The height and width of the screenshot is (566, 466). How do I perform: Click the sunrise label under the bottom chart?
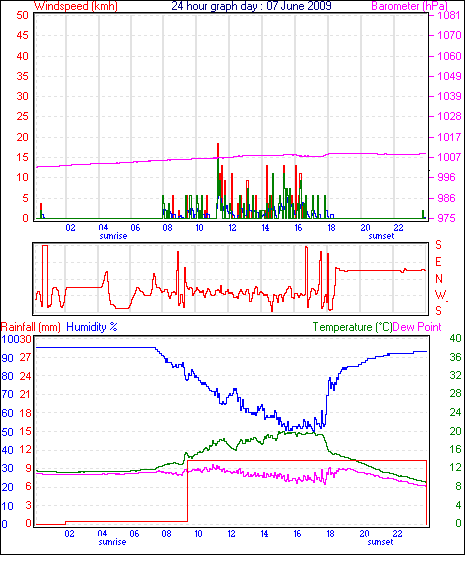click(112, 542)
